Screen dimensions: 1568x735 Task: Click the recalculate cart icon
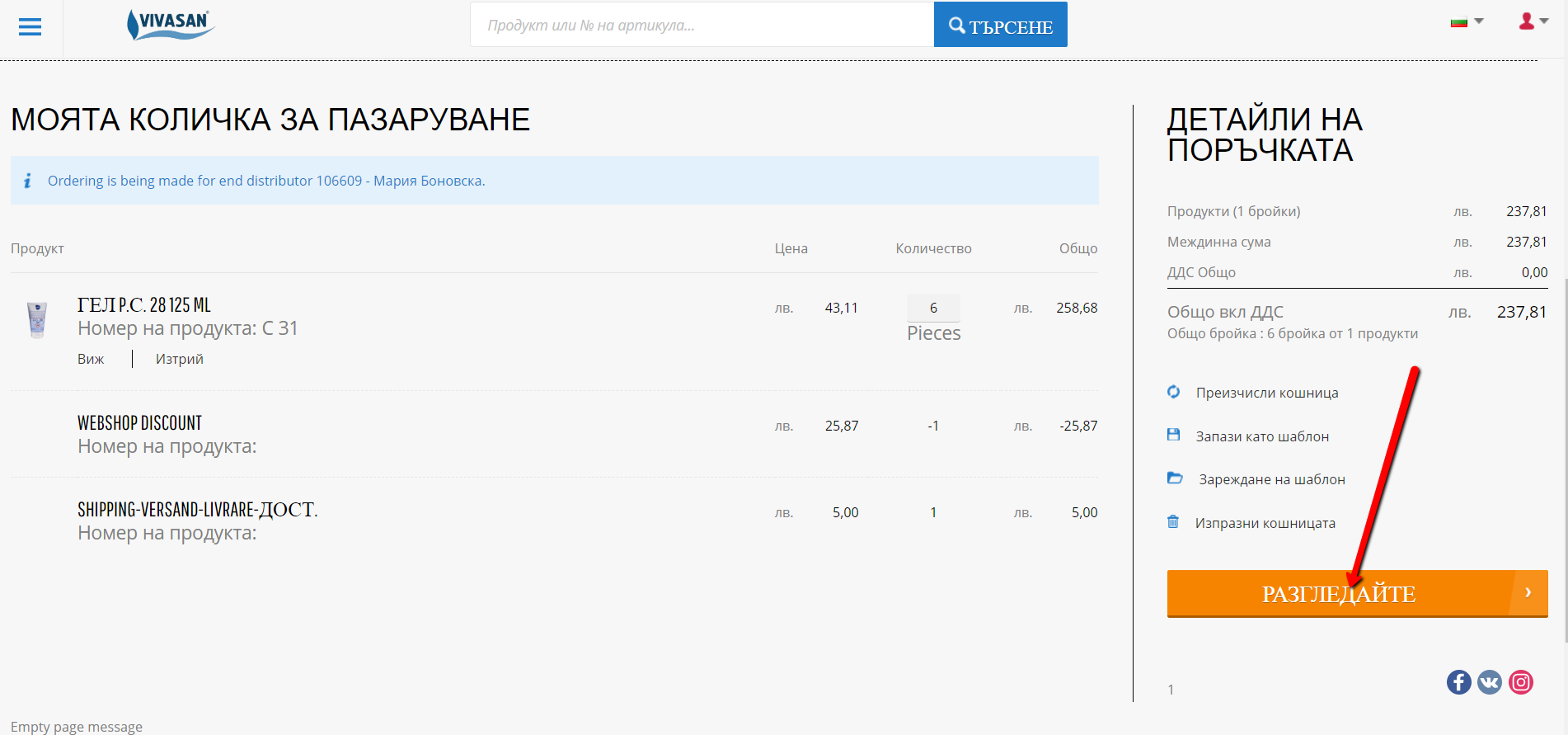tap(1174, 392)
